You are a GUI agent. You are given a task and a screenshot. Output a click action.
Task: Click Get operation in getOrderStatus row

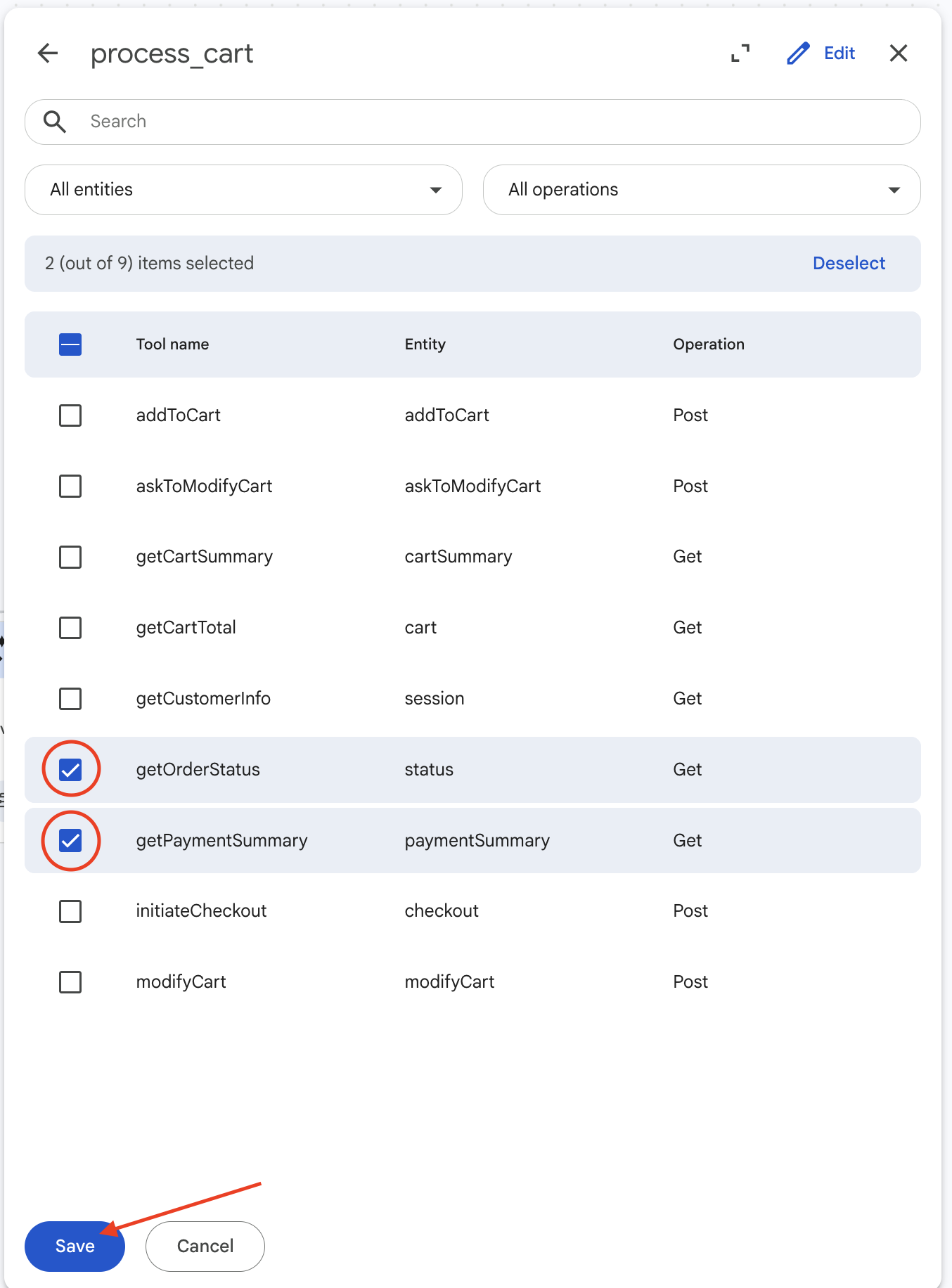pos(687,770)
